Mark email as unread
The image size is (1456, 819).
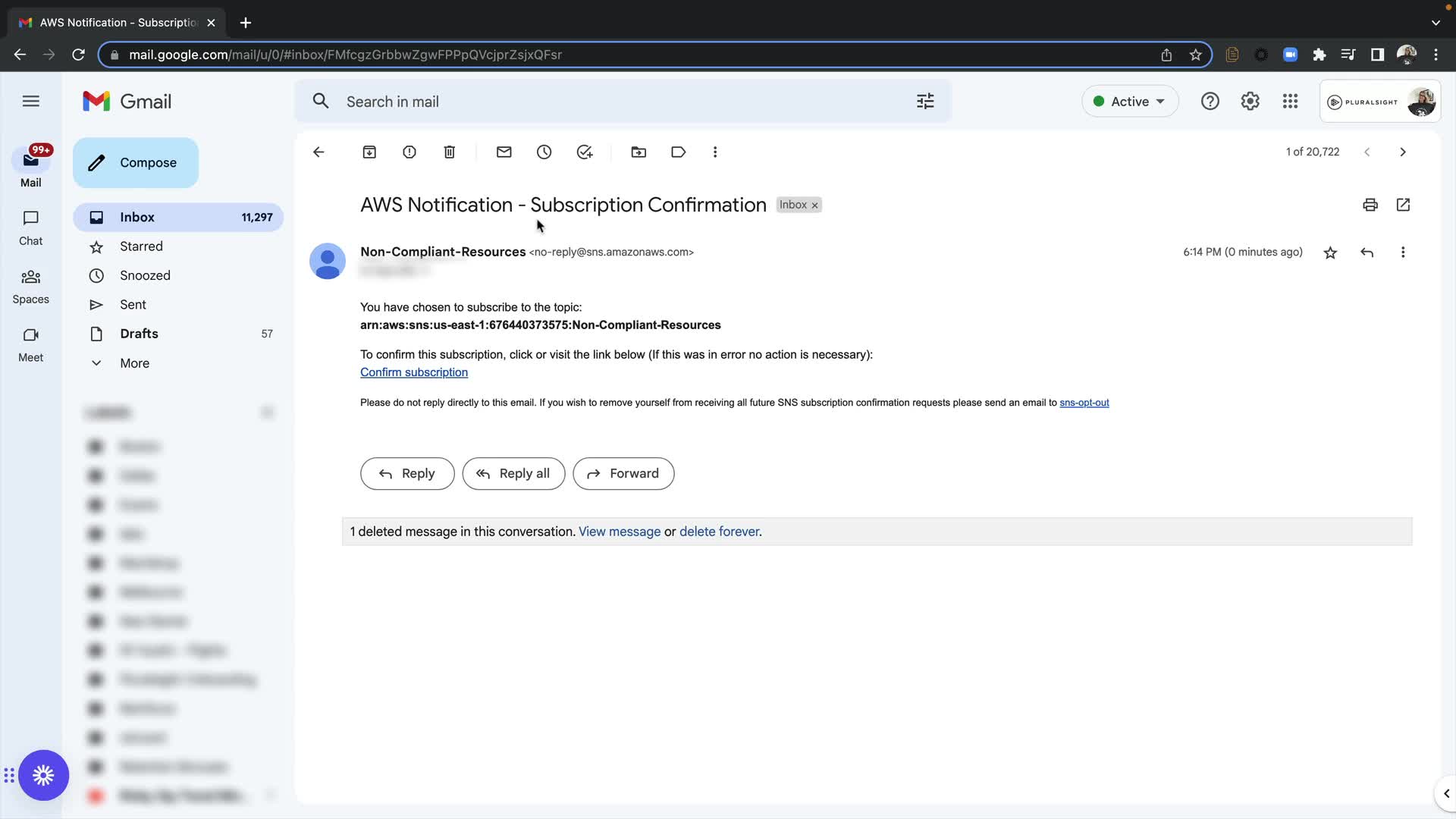[504, 152]
